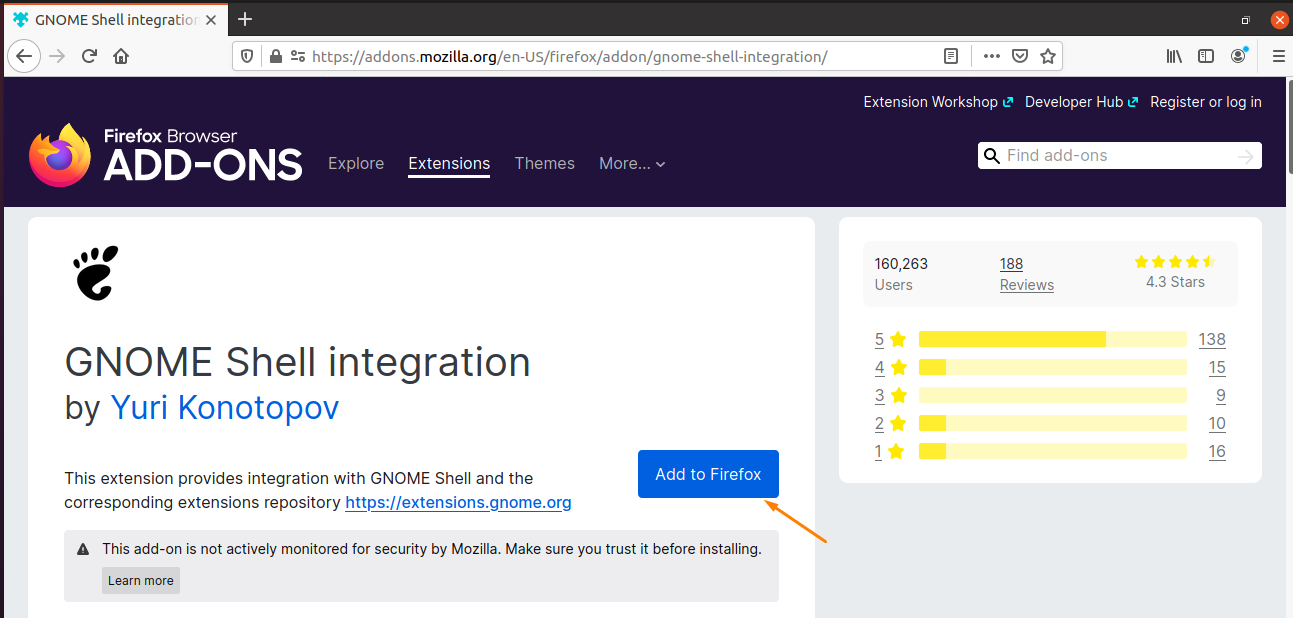Viewport: 1293px width, 618px height.
Task: Open the 16 one-star reviews count
Action: click(1217, 451)
